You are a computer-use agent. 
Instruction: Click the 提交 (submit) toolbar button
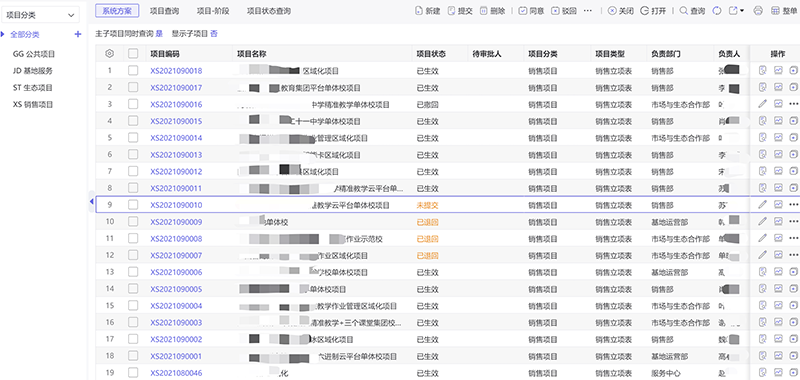pos(460,11)
